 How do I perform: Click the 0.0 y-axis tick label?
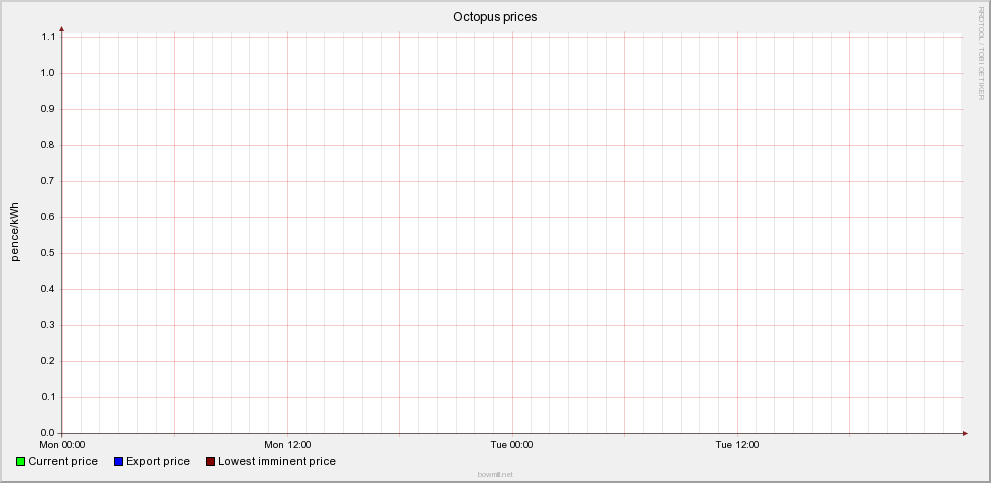click(47, 433)
